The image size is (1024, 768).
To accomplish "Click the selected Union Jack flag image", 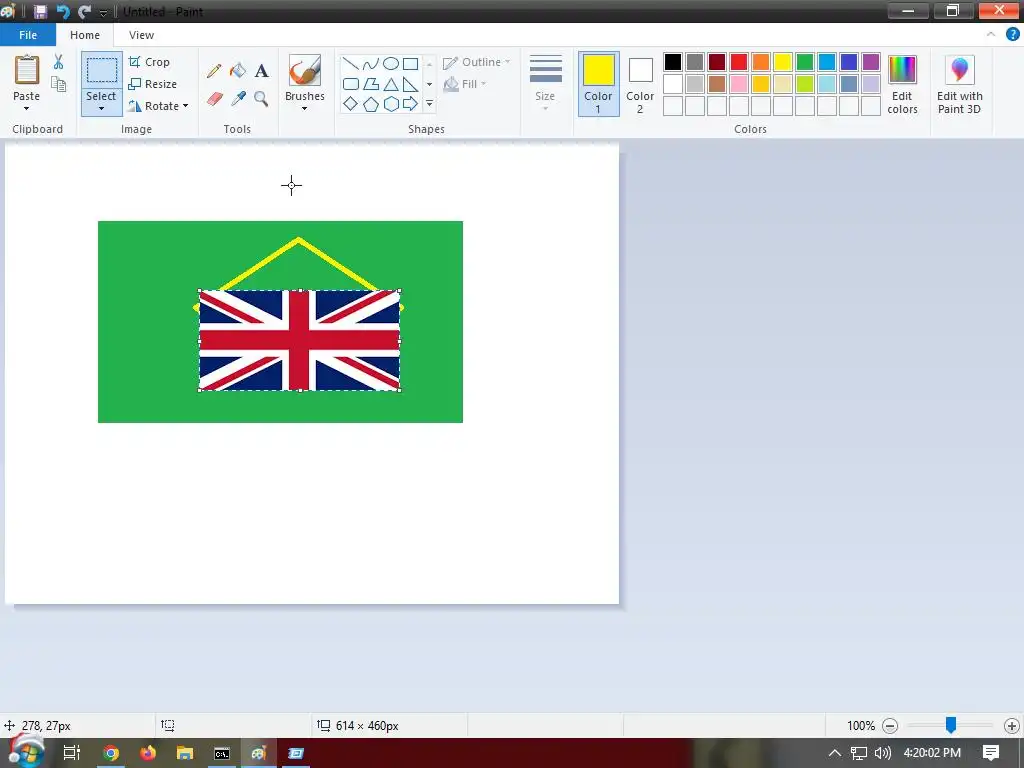I will point(299,340).
